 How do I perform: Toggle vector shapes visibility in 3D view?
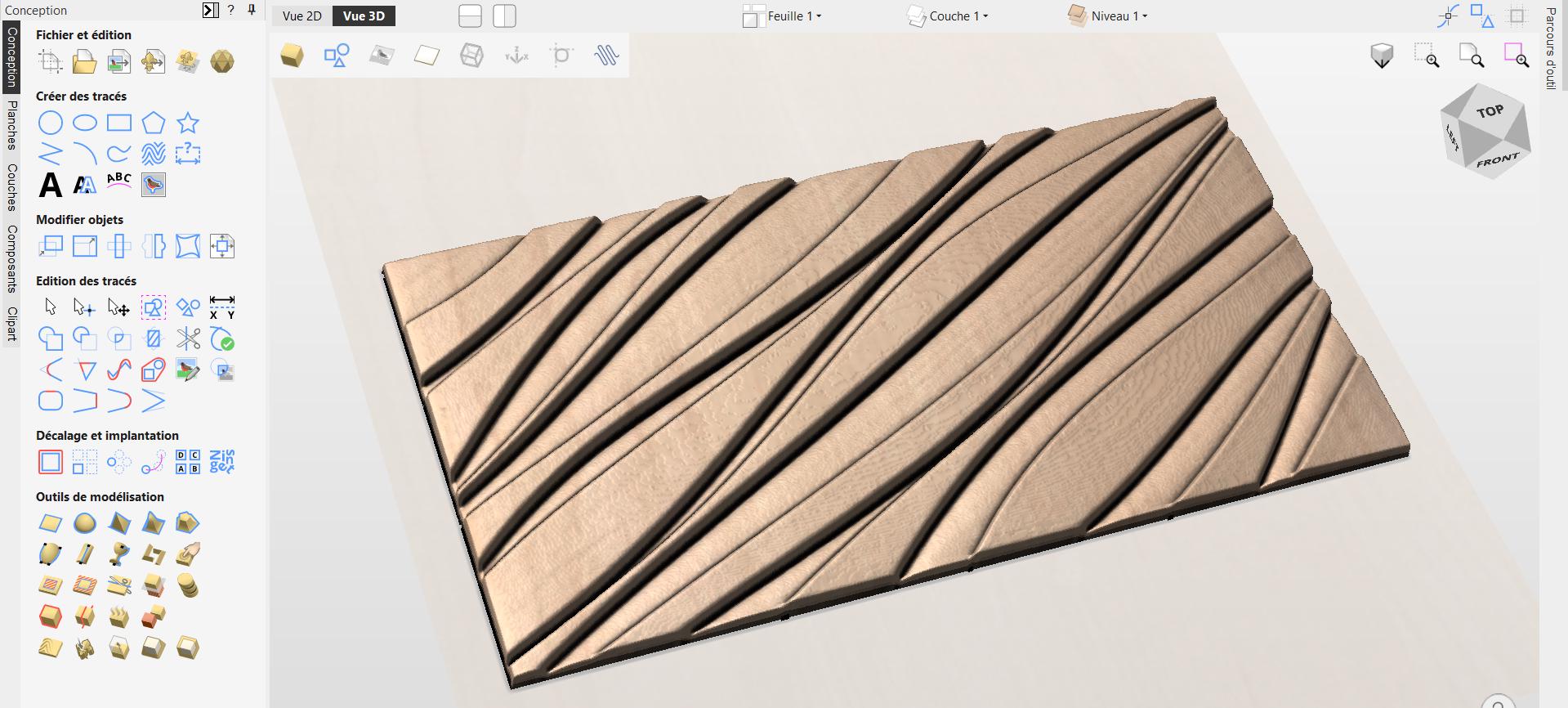coord(337,55)
